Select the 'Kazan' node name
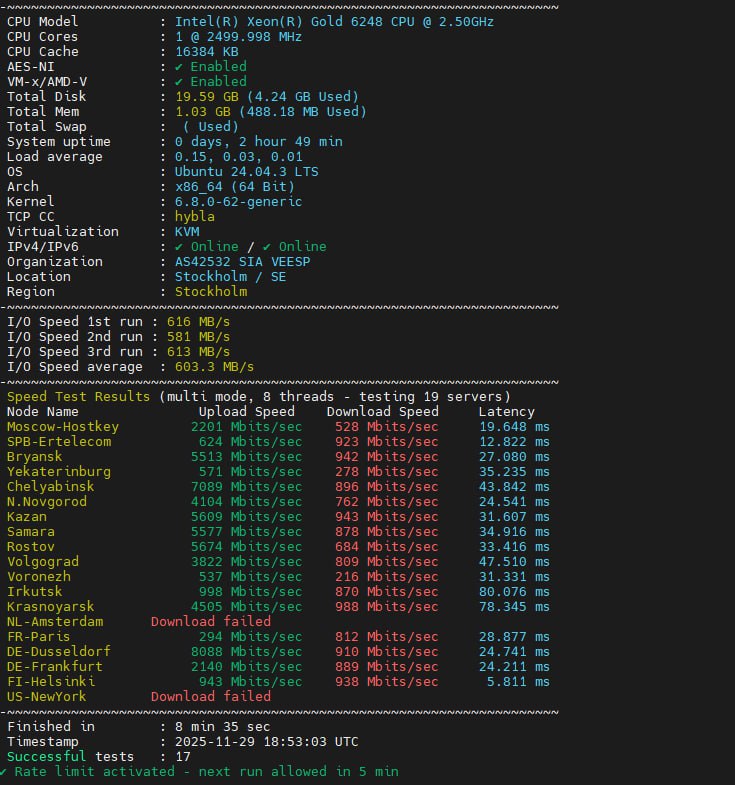735x785 pixels. (27, 517)
